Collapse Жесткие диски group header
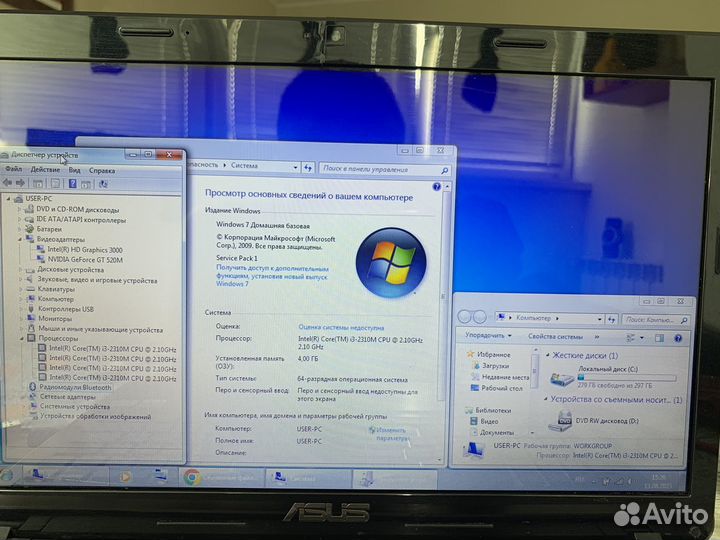The width and height of the screenshot is (720, 540). (548, 355)
